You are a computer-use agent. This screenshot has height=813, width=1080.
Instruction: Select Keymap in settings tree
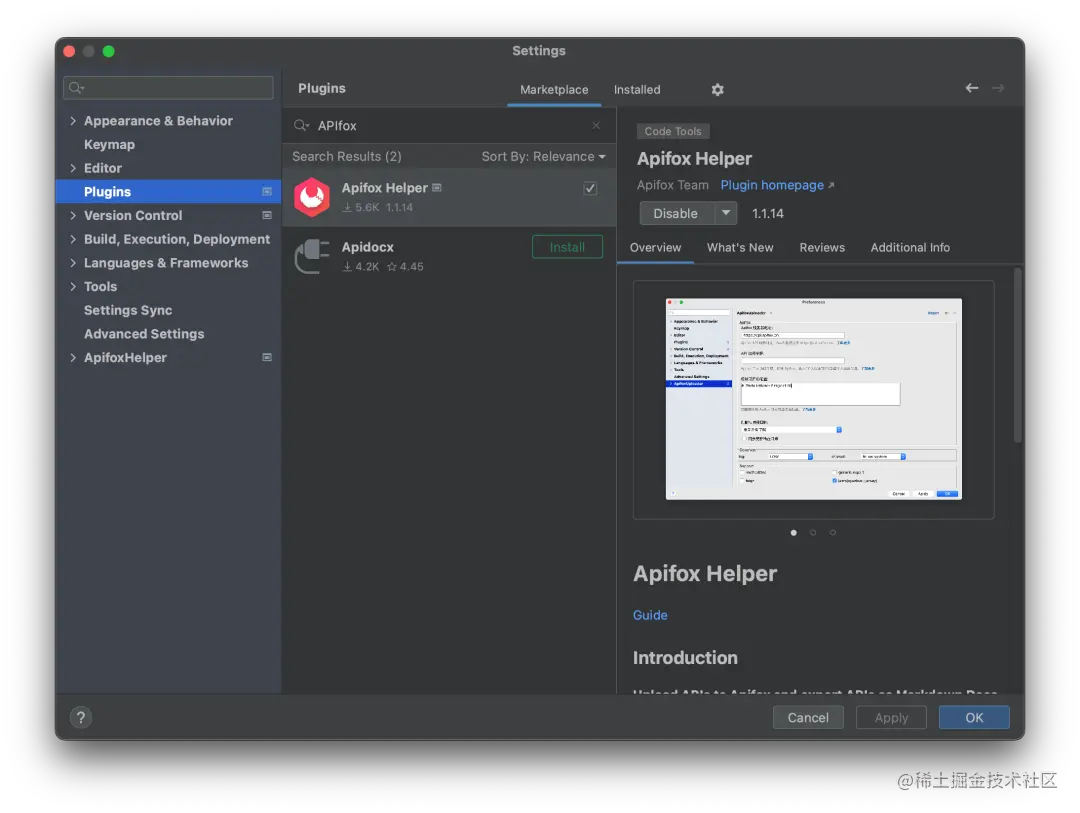(x=110, y=144)
